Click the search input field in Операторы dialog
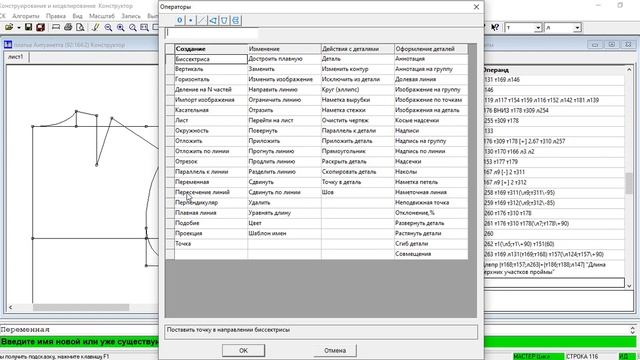This screenshot has width=640, height=360. [212, 33]
